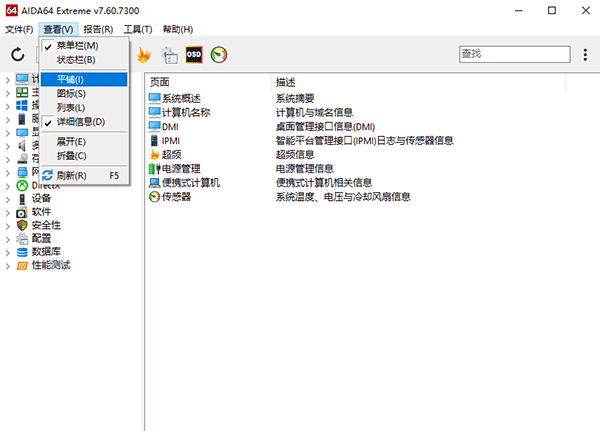The image size is (600, 431).
Task: Expand the 配置 tree node chevron
Action: coord(7,239)
